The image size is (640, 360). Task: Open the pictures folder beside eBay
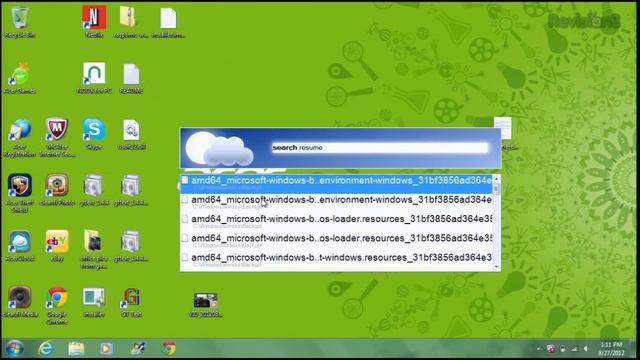tap(94, 249)
